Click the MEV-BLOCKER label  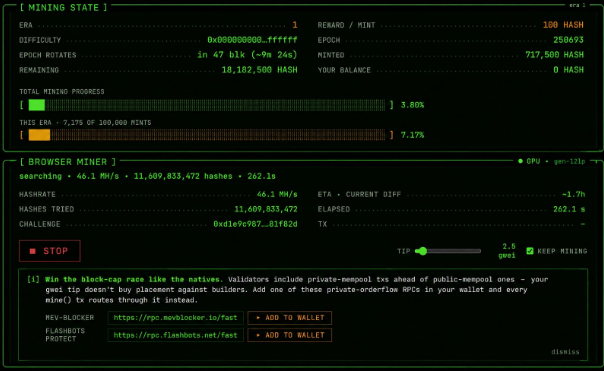click(x=70, y=318)
